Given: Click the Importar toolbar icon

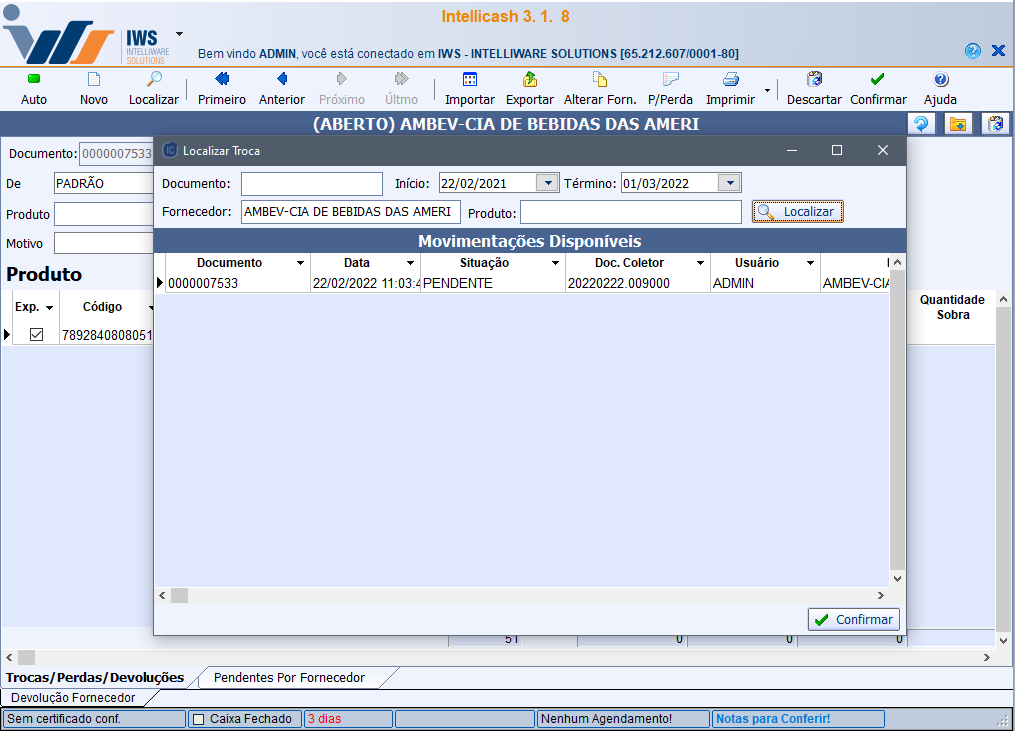Looking at the screenshot, I should click(x=469, y=87).
